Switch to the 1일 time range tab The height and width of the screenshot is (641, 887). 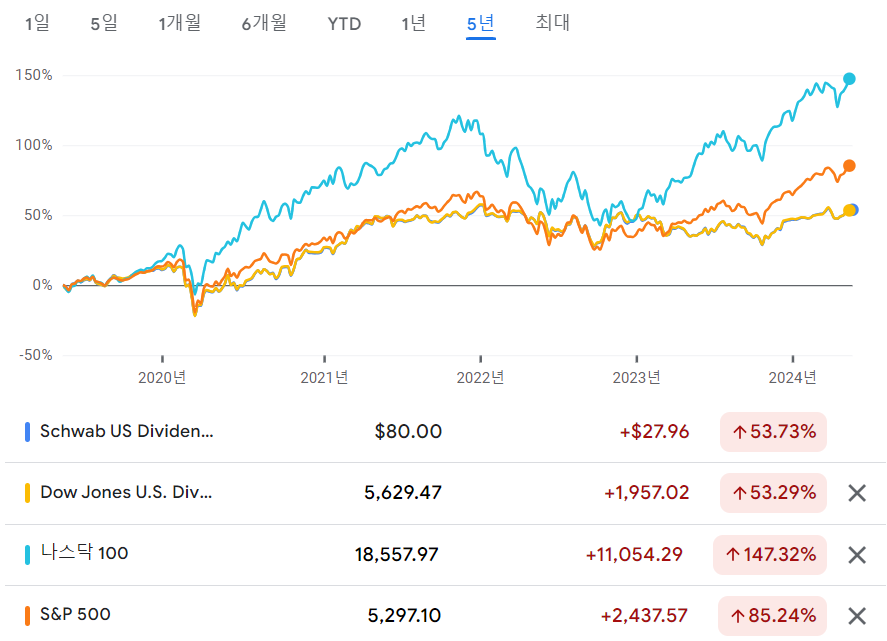35,23
